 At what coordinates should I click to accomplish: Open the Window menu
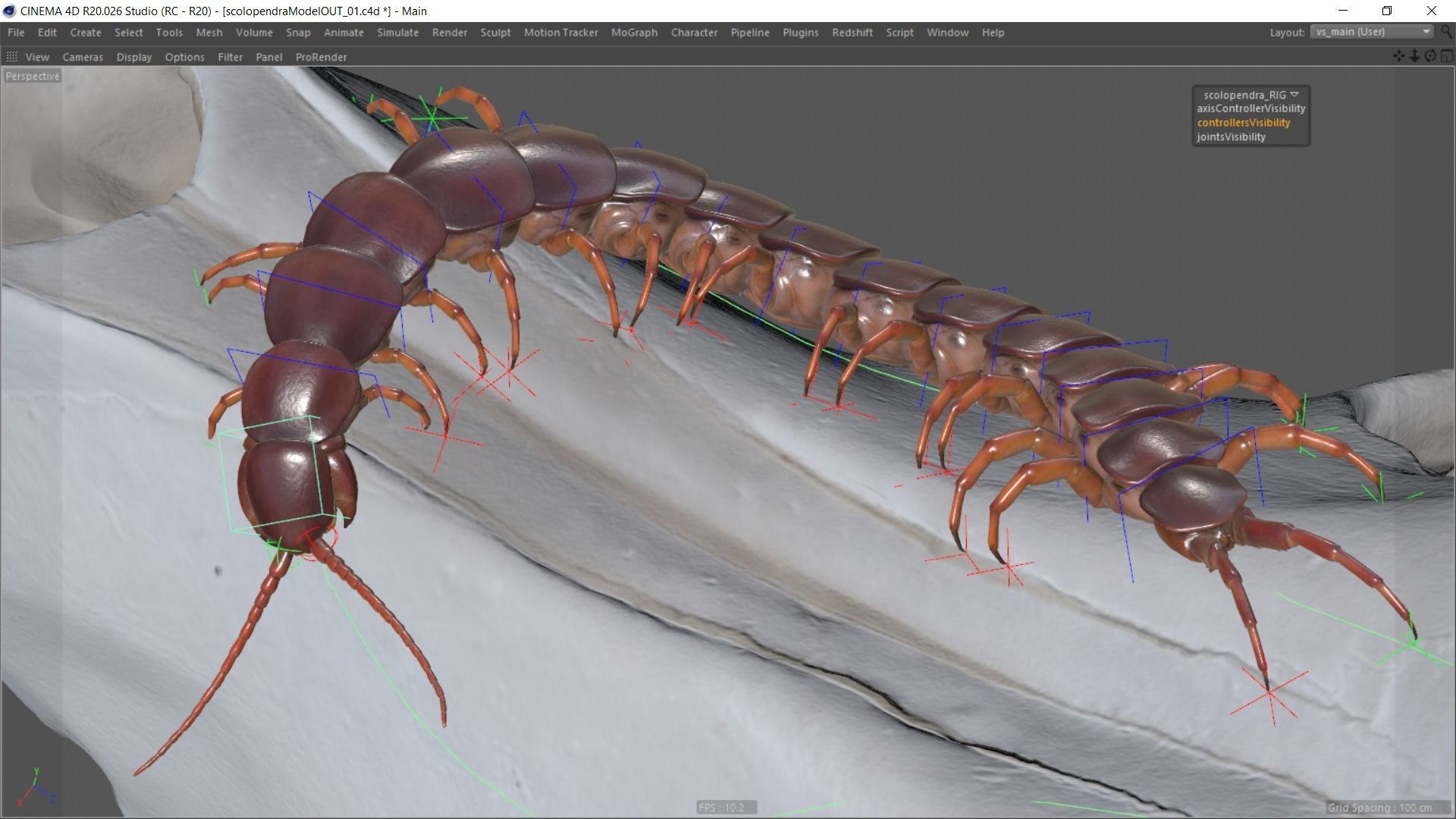[x=947, y=33]
